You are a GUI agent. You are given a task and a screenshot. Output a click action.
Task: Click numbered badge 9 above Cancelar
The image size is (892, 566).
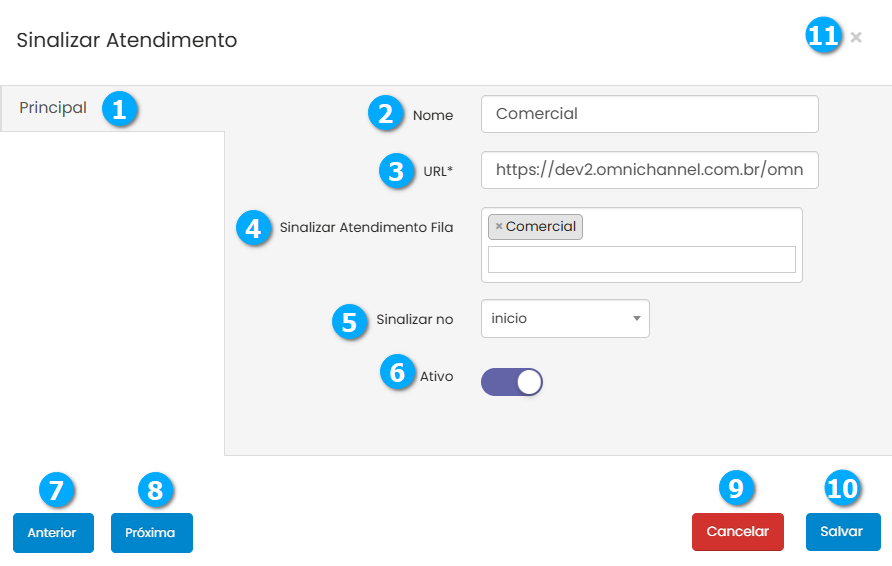point(736,488)
